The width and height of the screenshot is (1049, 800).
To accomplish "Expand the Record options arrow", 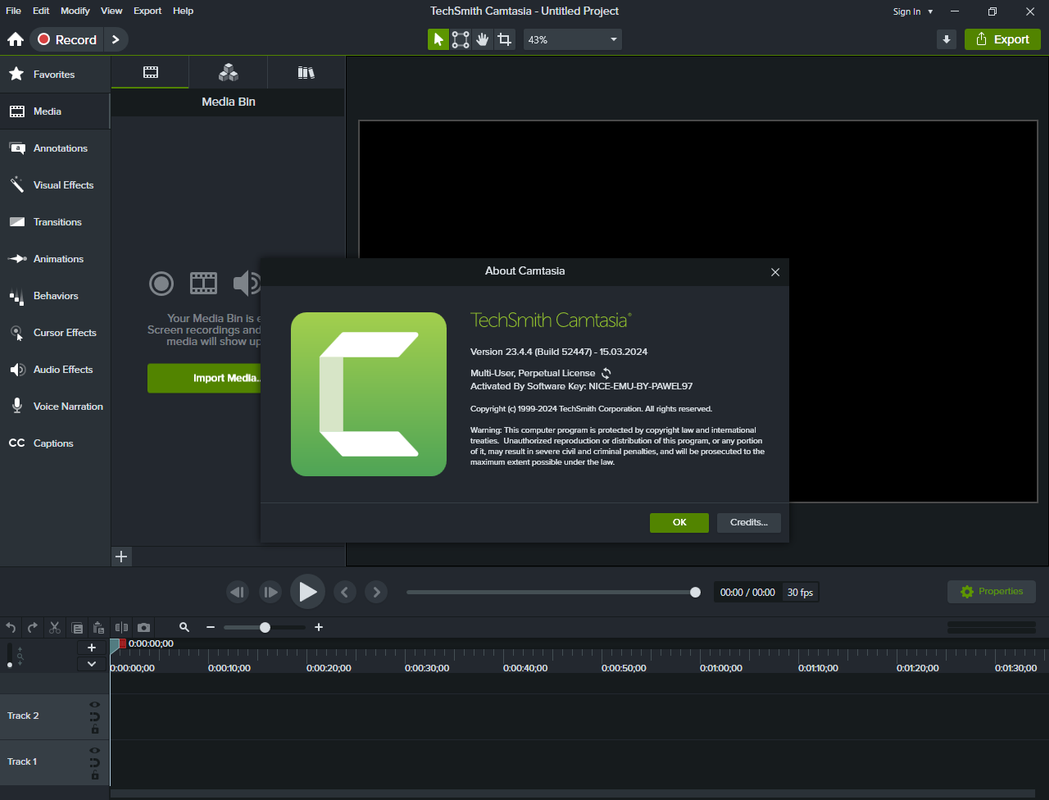I will pyautogui.click(x=116, y=39).
